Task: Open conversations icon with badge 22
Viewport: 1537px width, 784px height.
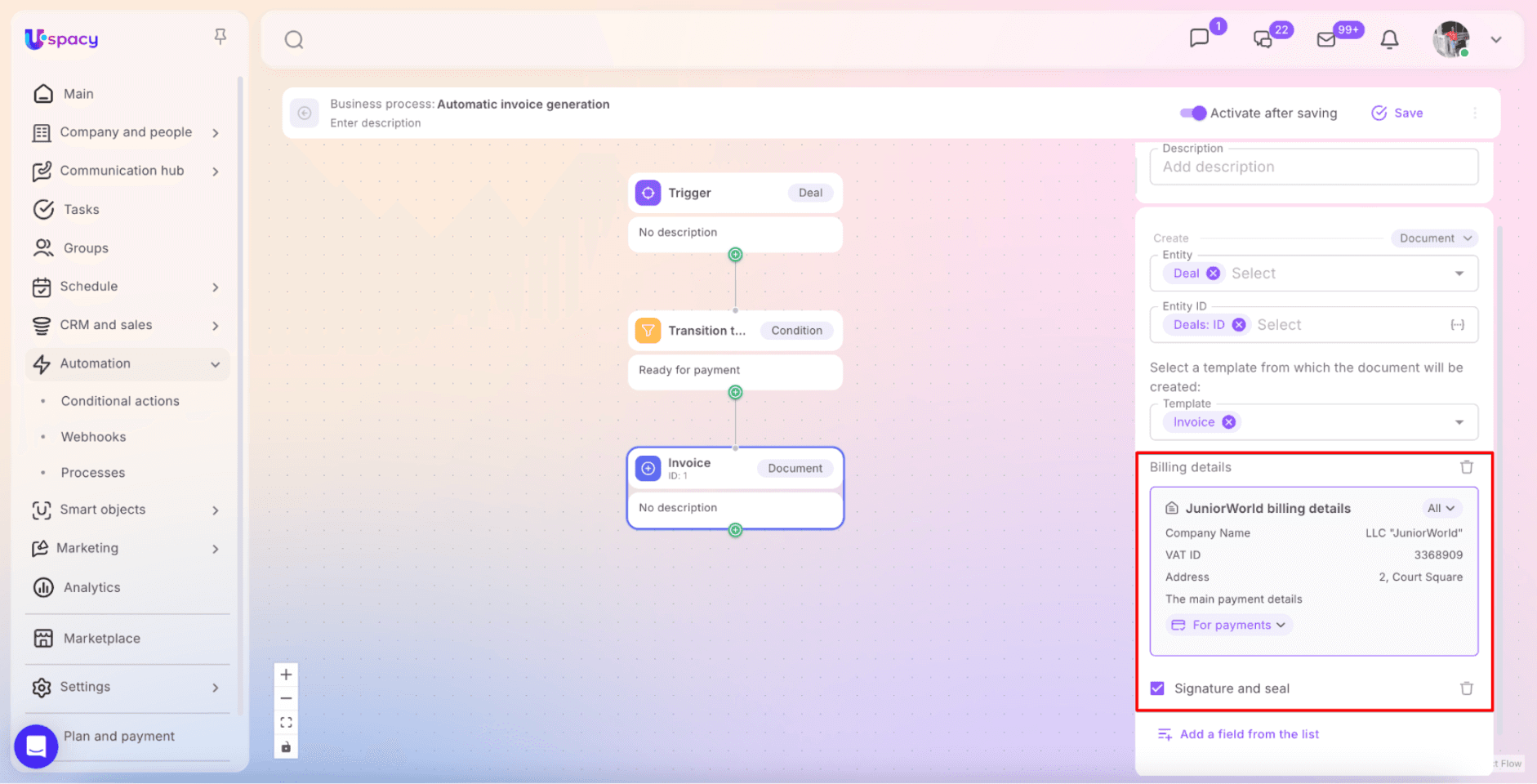Action: [1263, 38]
